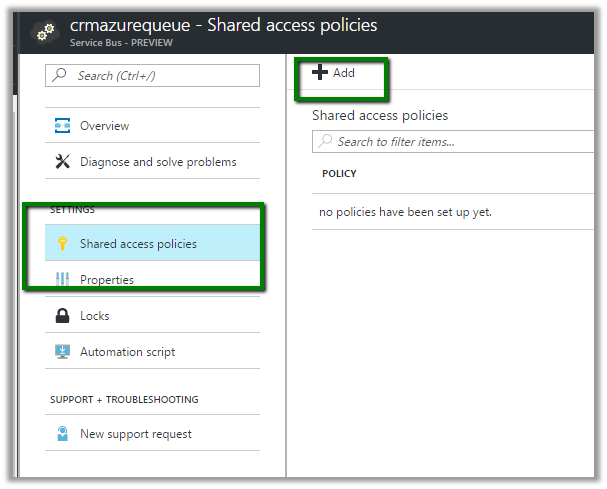The width and height of the screenshot is (607, 489).
Task: Click the Overview icon in sidebar
Action: pos(62,126)
